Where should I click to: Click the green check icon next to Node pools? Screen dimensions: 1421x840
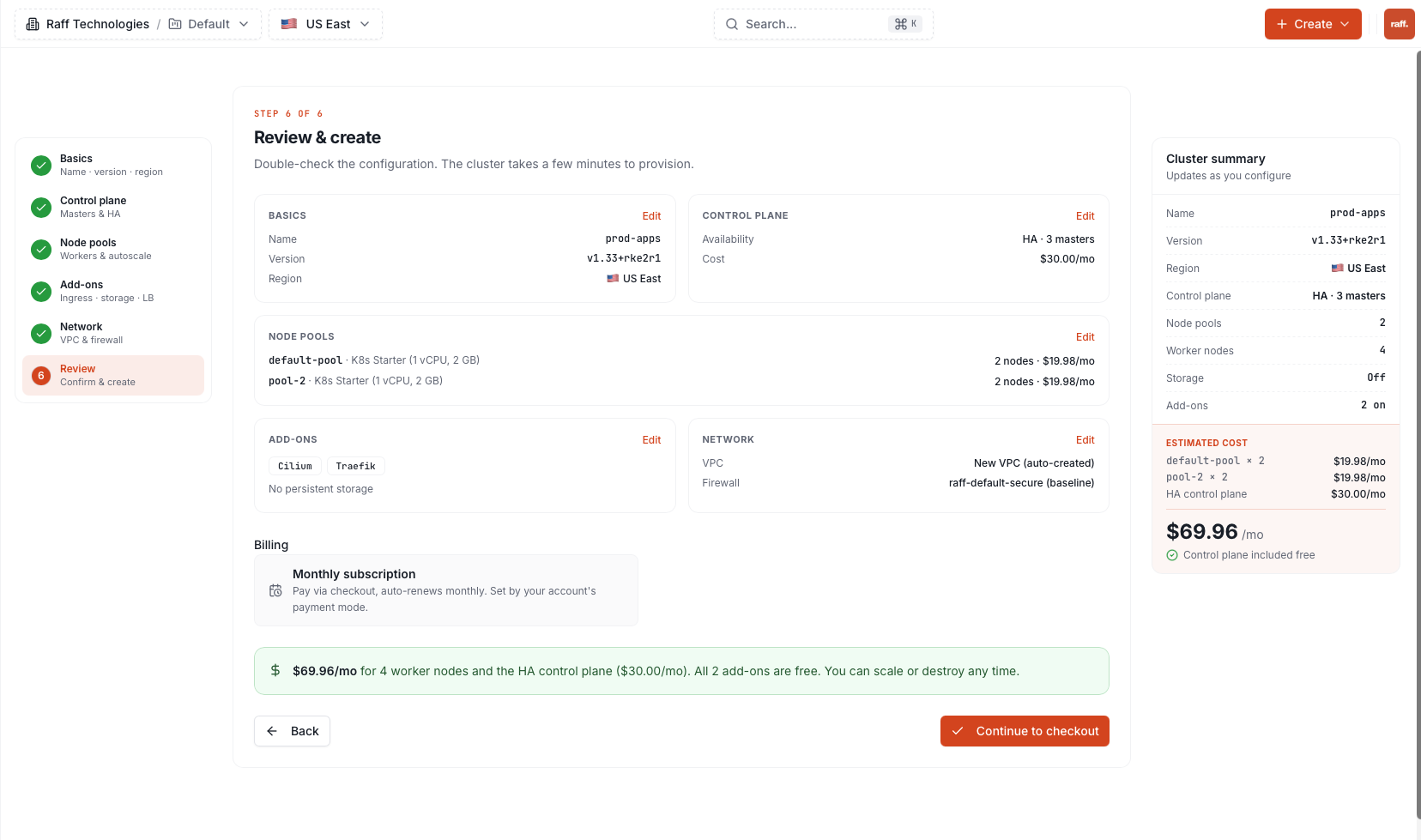(41, 250)
